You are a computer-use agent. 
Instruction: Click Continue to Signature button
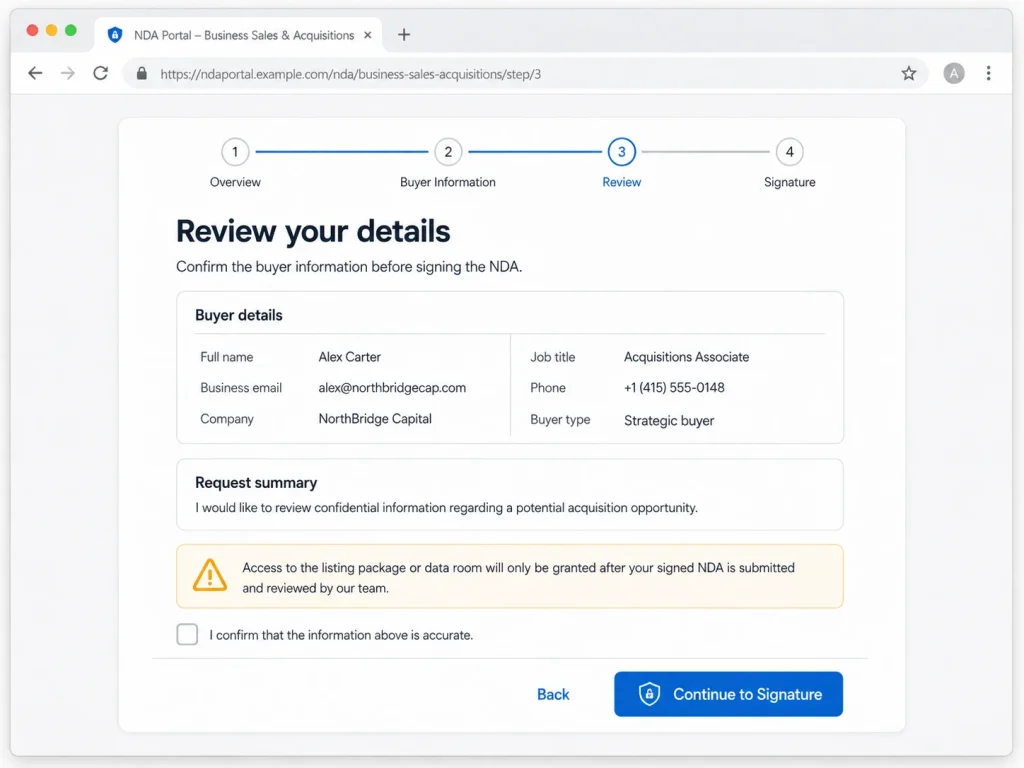(x=728, y=694)
